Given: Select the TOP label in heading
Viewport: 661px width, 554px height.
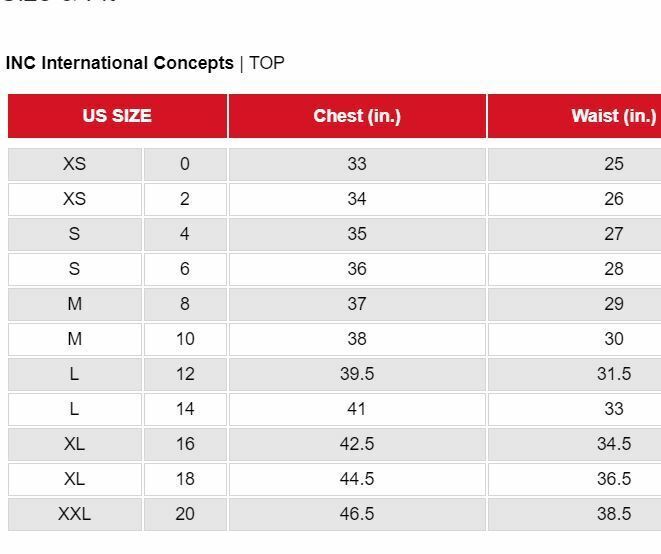Looking at the screenshot, I should tap(267, 63).
